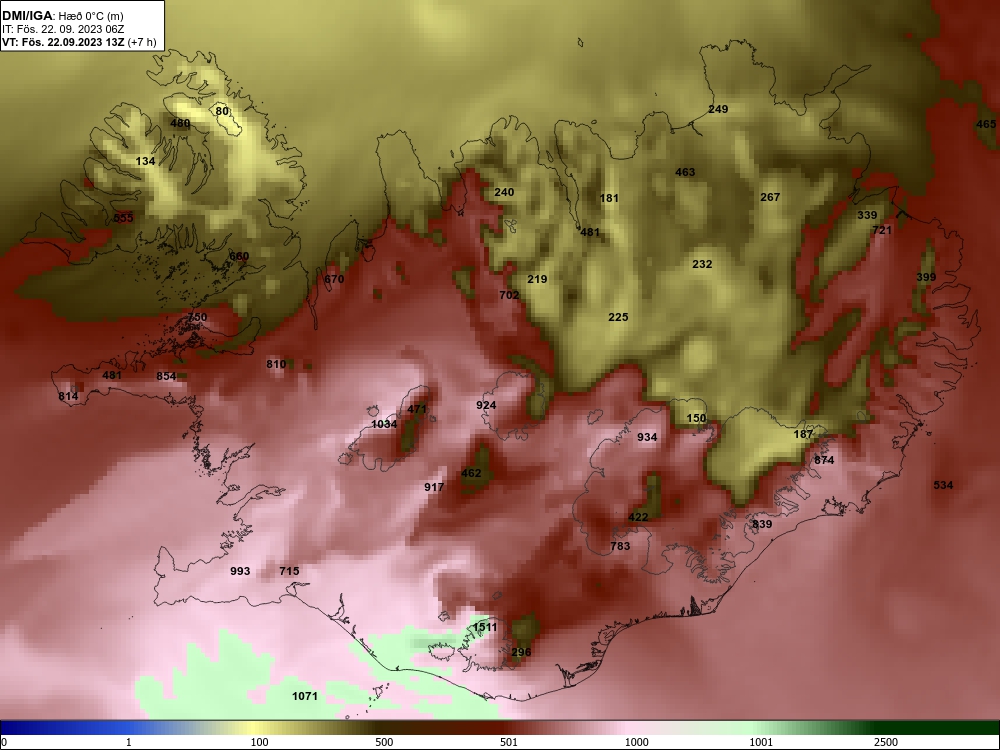Select the valid time line 'VT: Fös. 22.09.2023 13Z'

[x=64, y=43]
